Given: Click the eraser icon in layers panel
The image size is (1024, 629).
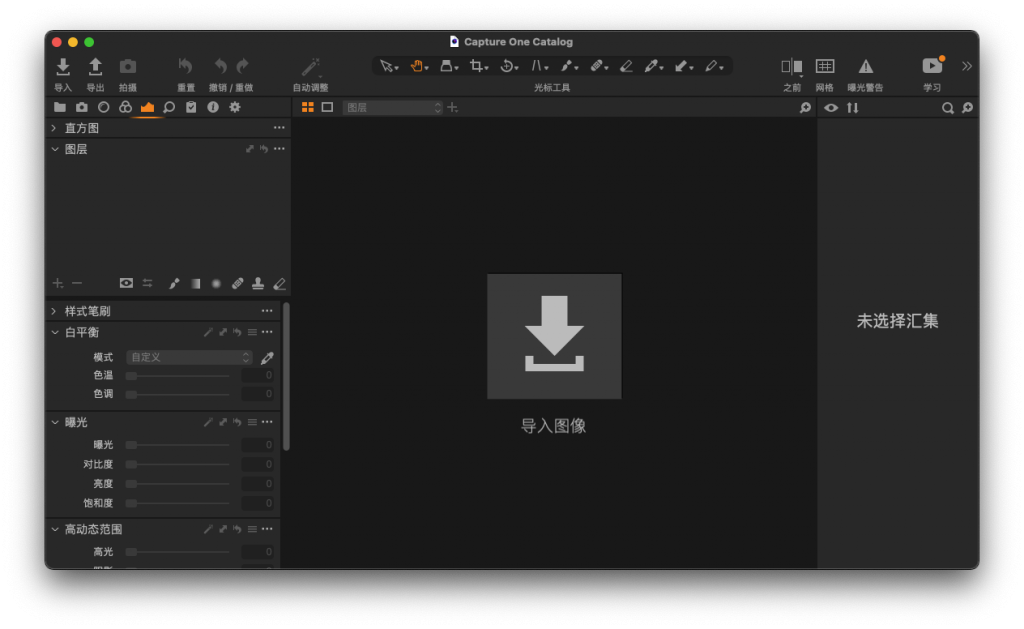Looking at the screenshot, I should [x=280, y=283].
